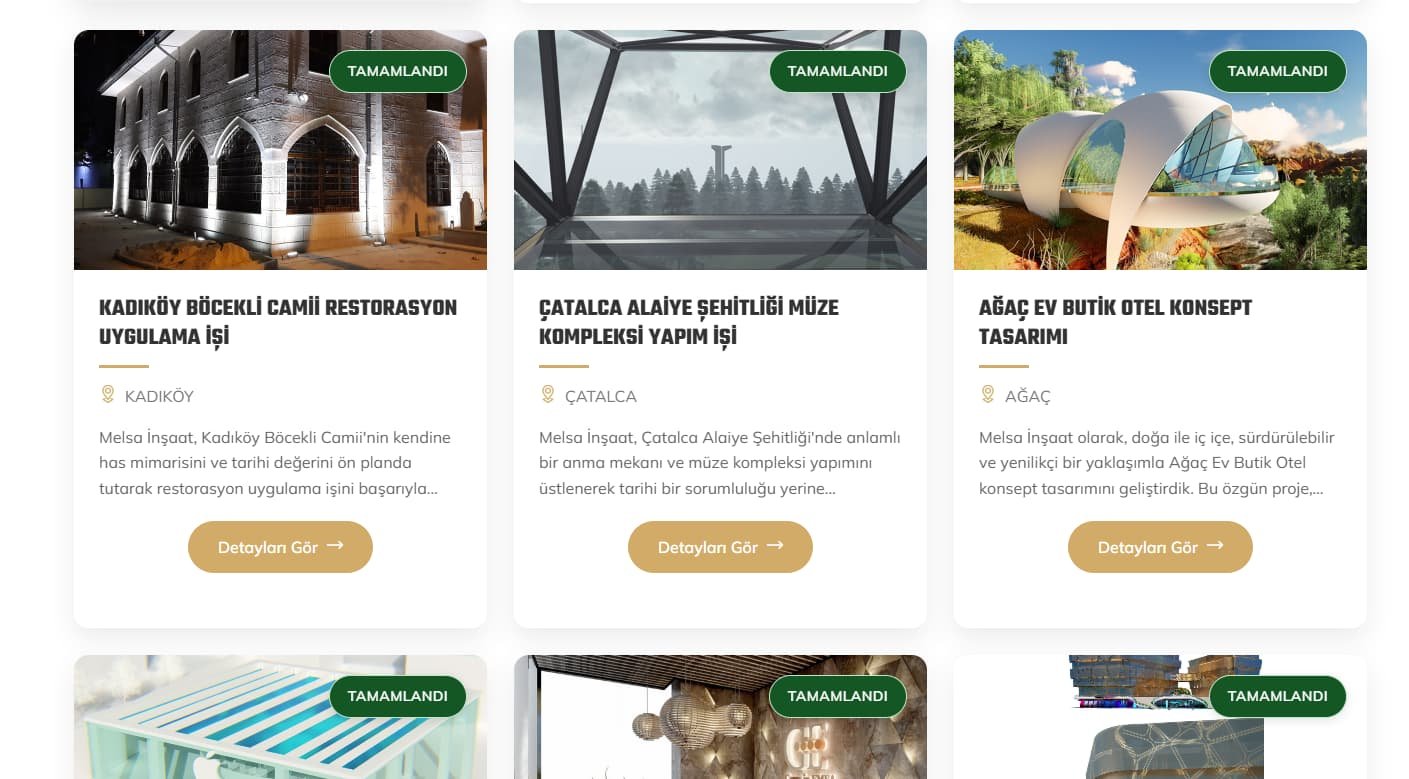Click arrow icon on Kadıköy card's Detayları Gör

click(335, 546)
